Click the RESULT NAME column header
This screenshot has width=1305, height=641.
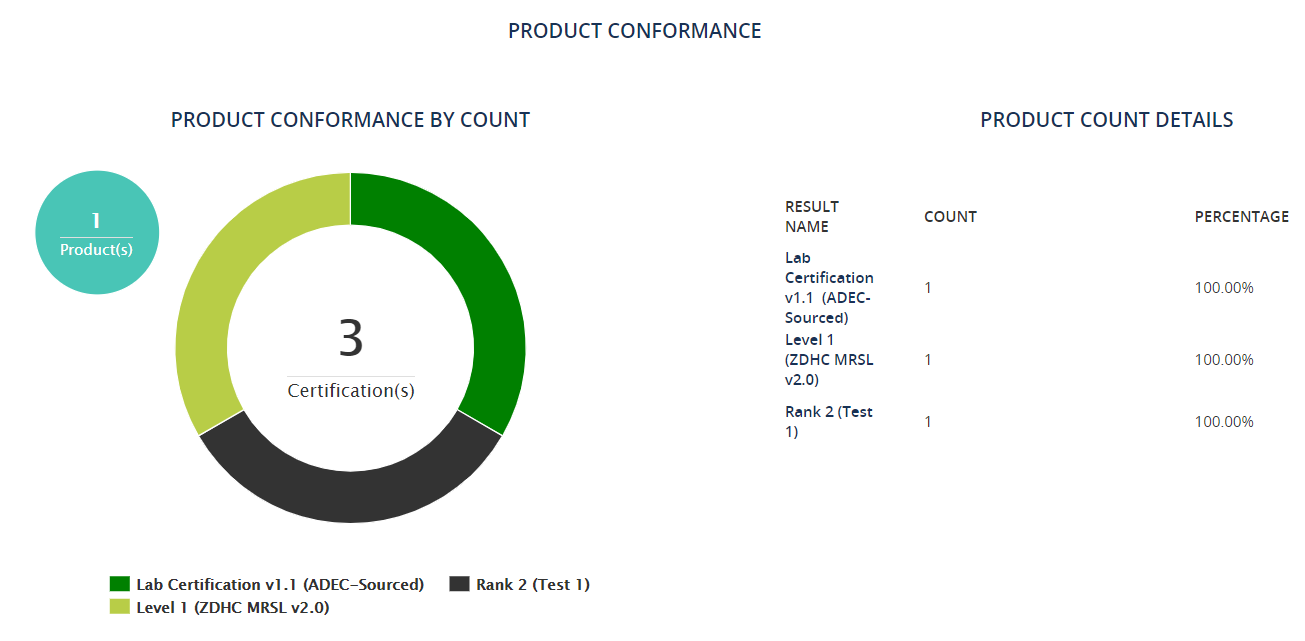(x=812, y=216)
